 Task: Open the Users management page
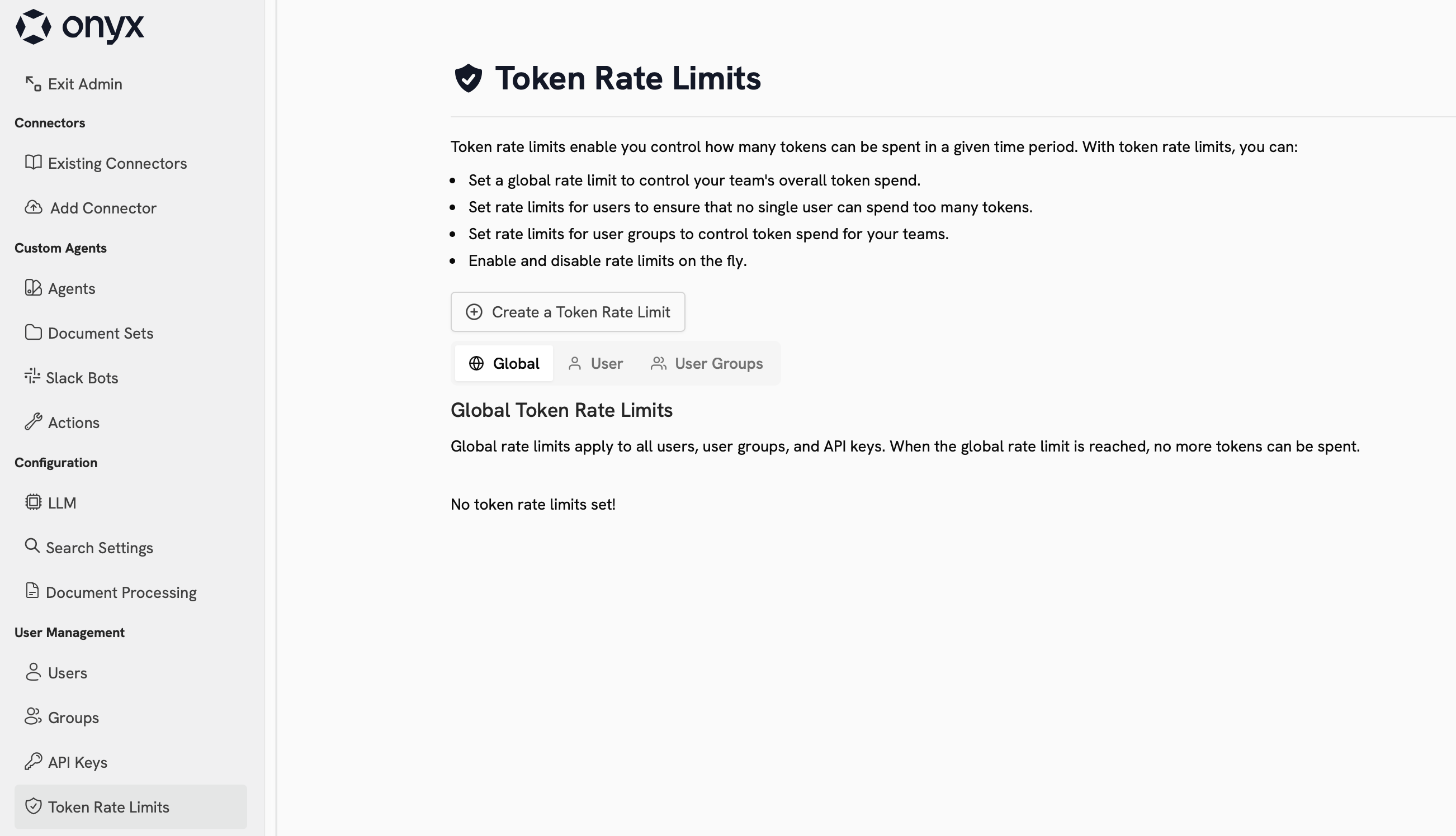[67, 673]
